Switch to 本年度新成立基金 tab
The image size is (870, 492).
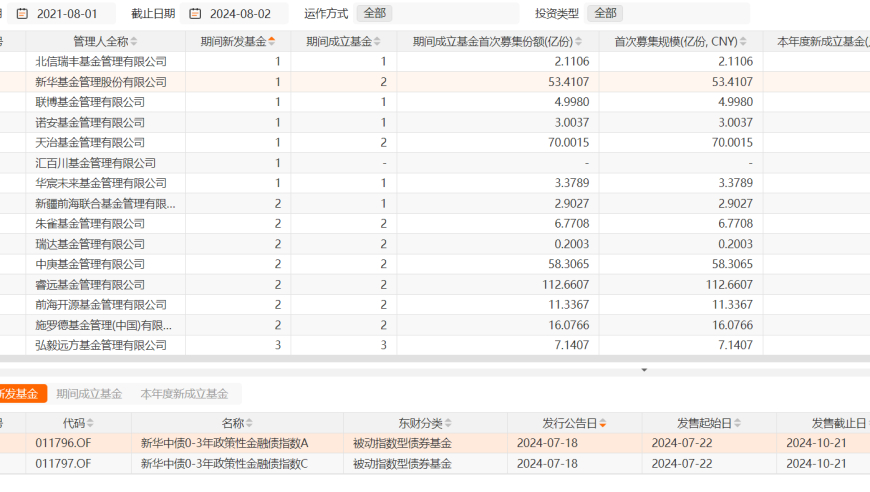click(x=184, y=394)
